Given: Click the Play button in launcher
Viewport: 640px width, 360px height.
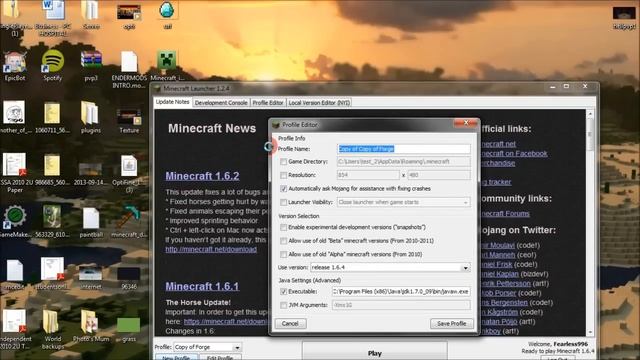Looking at the screenshot, I should tap(374, 352).
